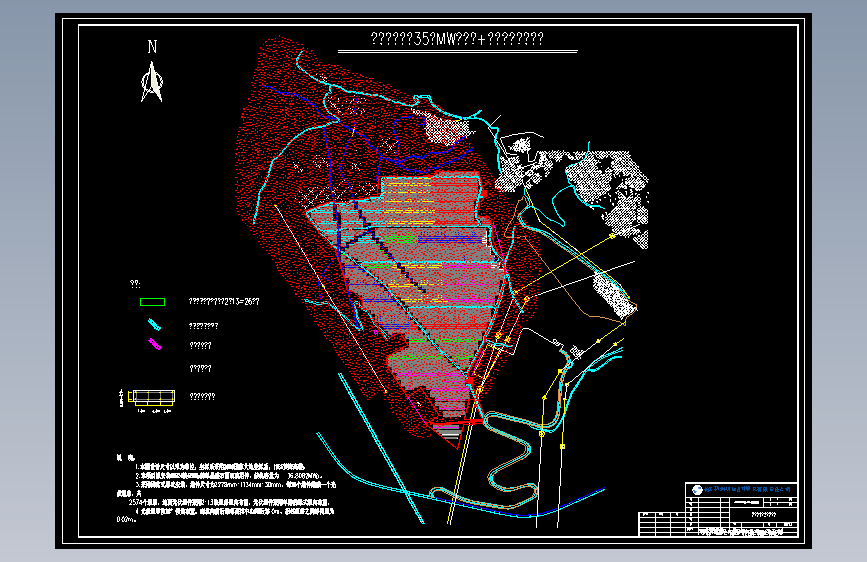
Task: Select the magenta strip legend symbol
Action: point(155,344)
